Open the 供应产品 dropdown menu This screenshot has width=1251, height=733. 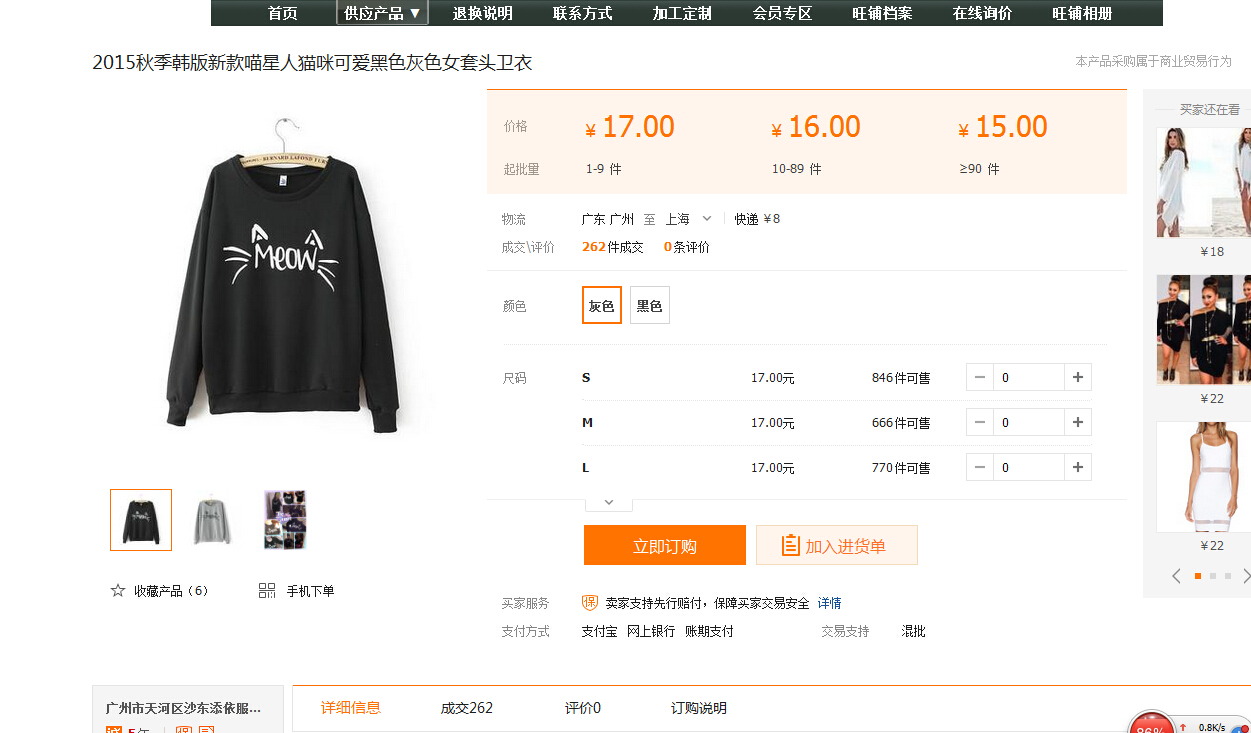(x=382, y=13)
